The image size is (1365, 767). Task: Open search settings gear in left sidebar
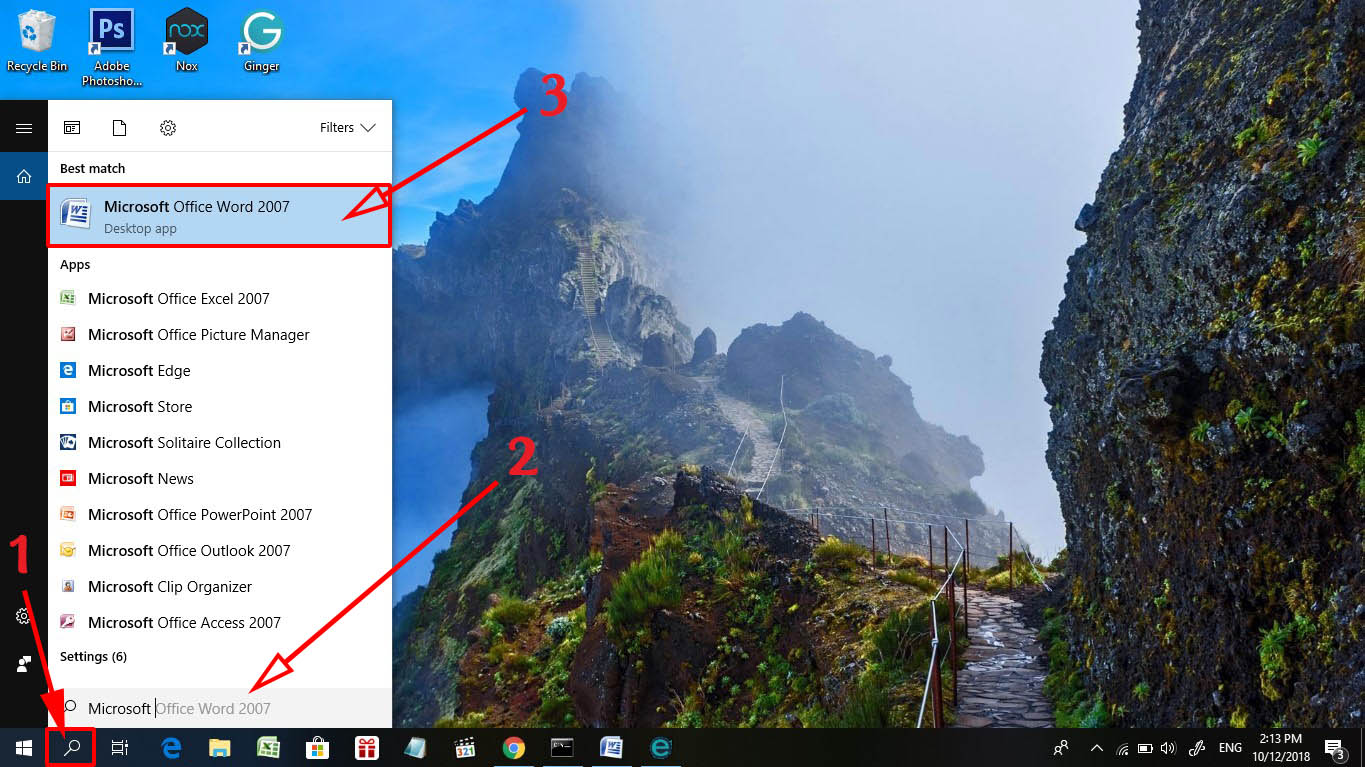click(x=24, y=616)
